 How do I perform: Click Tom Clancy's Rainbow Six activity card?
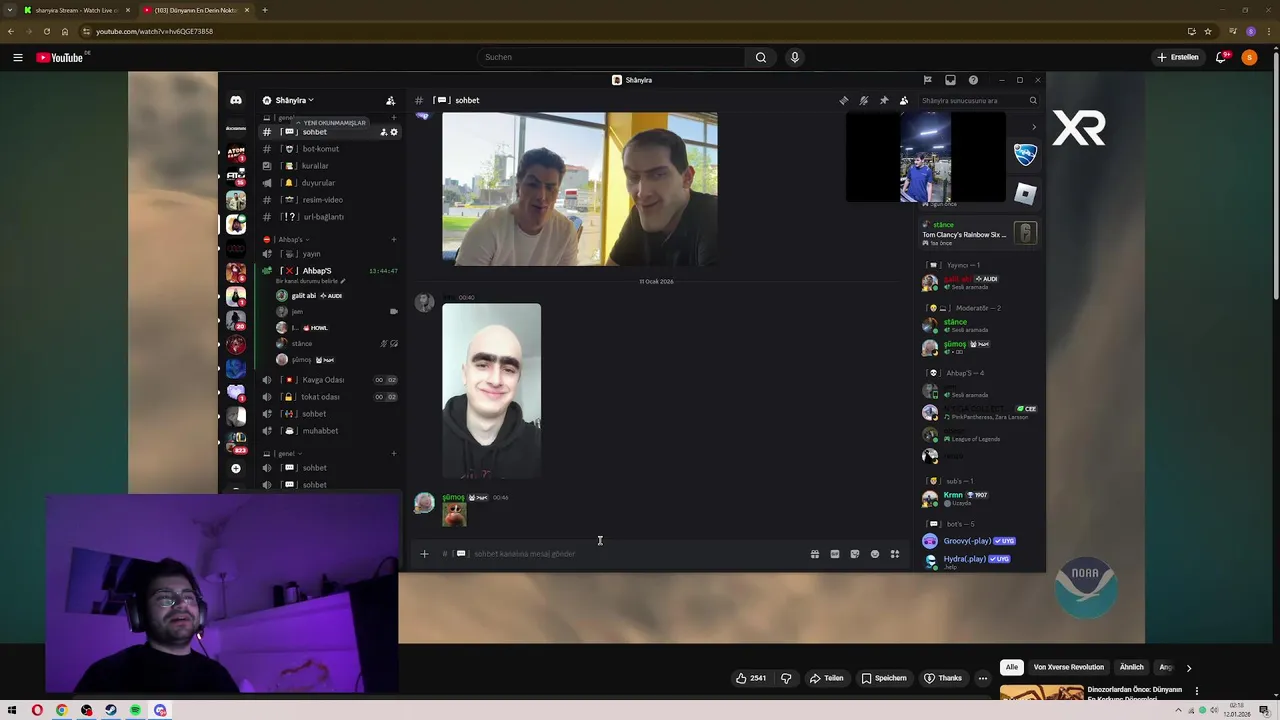click(x=980, y=234)
